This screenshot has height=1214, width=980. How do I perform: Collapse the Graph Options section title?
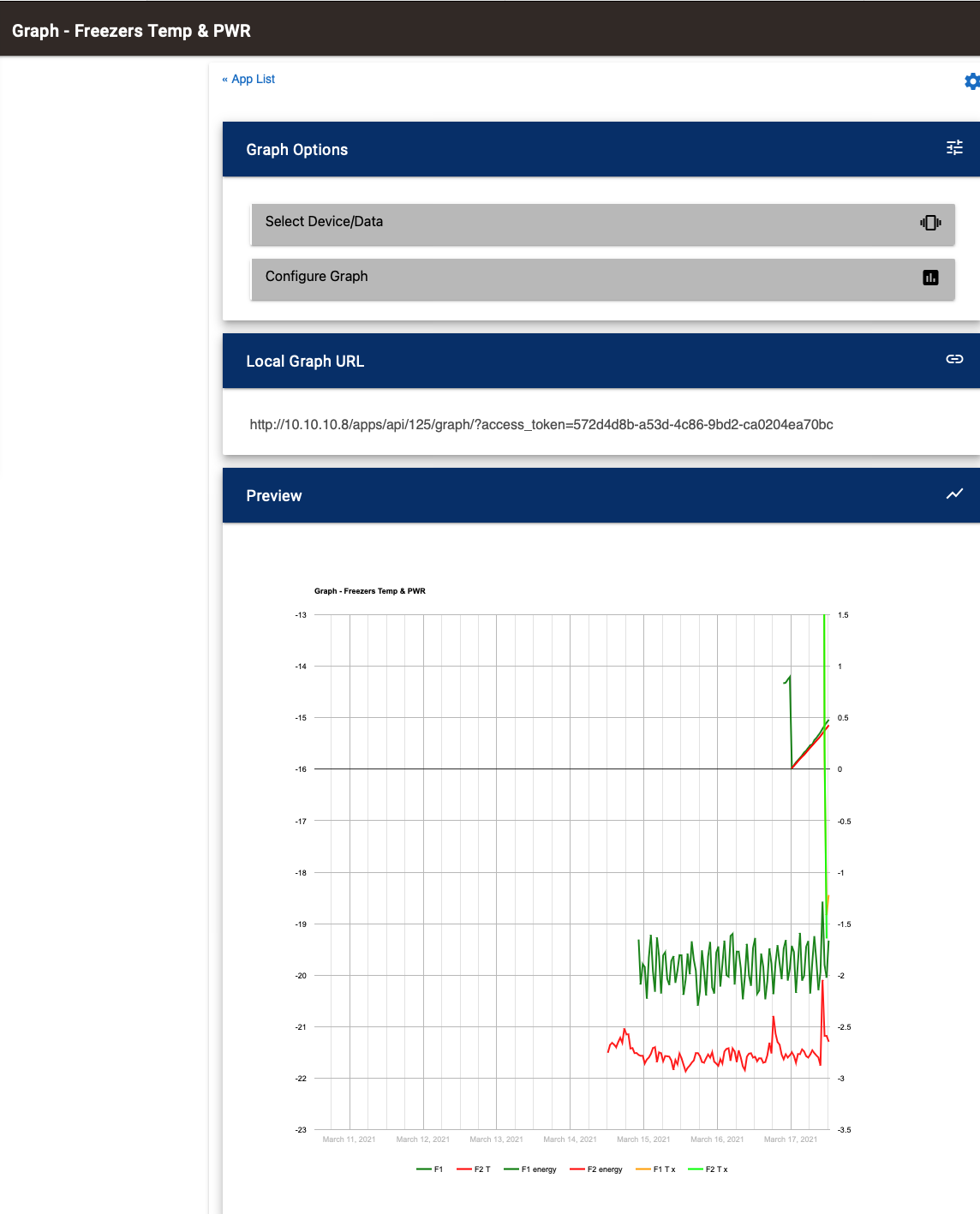(296, 150)
